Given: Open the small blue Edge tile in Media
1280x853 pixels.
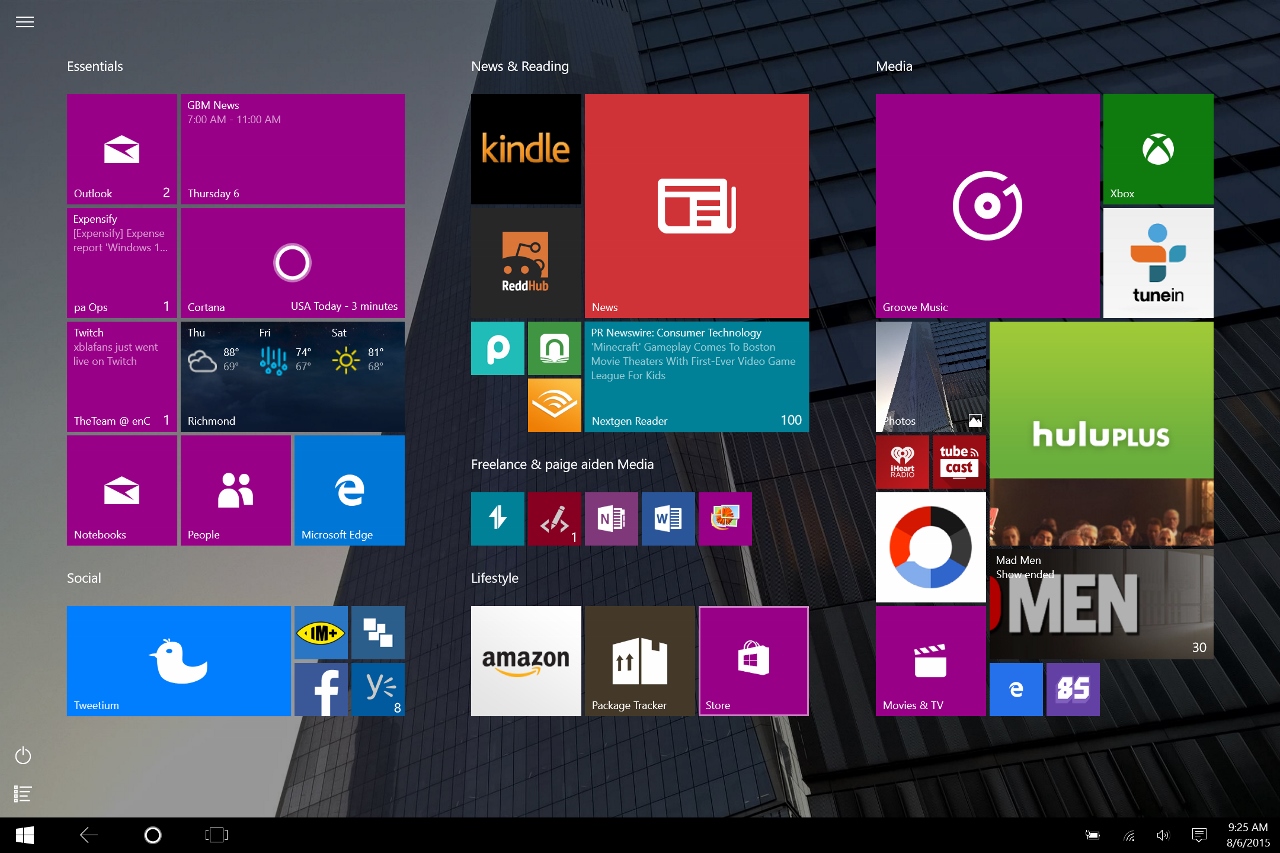Looking at the screenshot, I should tap(1016, 689).
